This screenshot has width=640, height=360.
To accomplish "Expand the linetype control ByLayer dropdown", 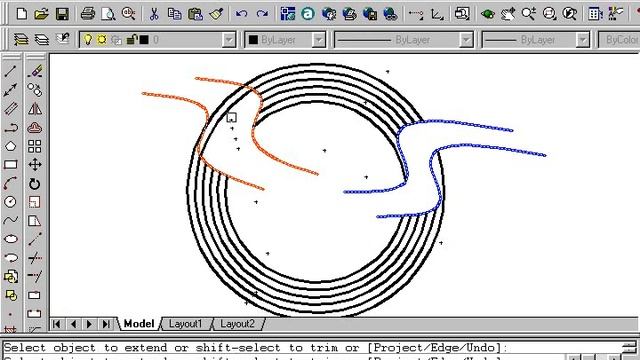I will click(x=466, y=40).
